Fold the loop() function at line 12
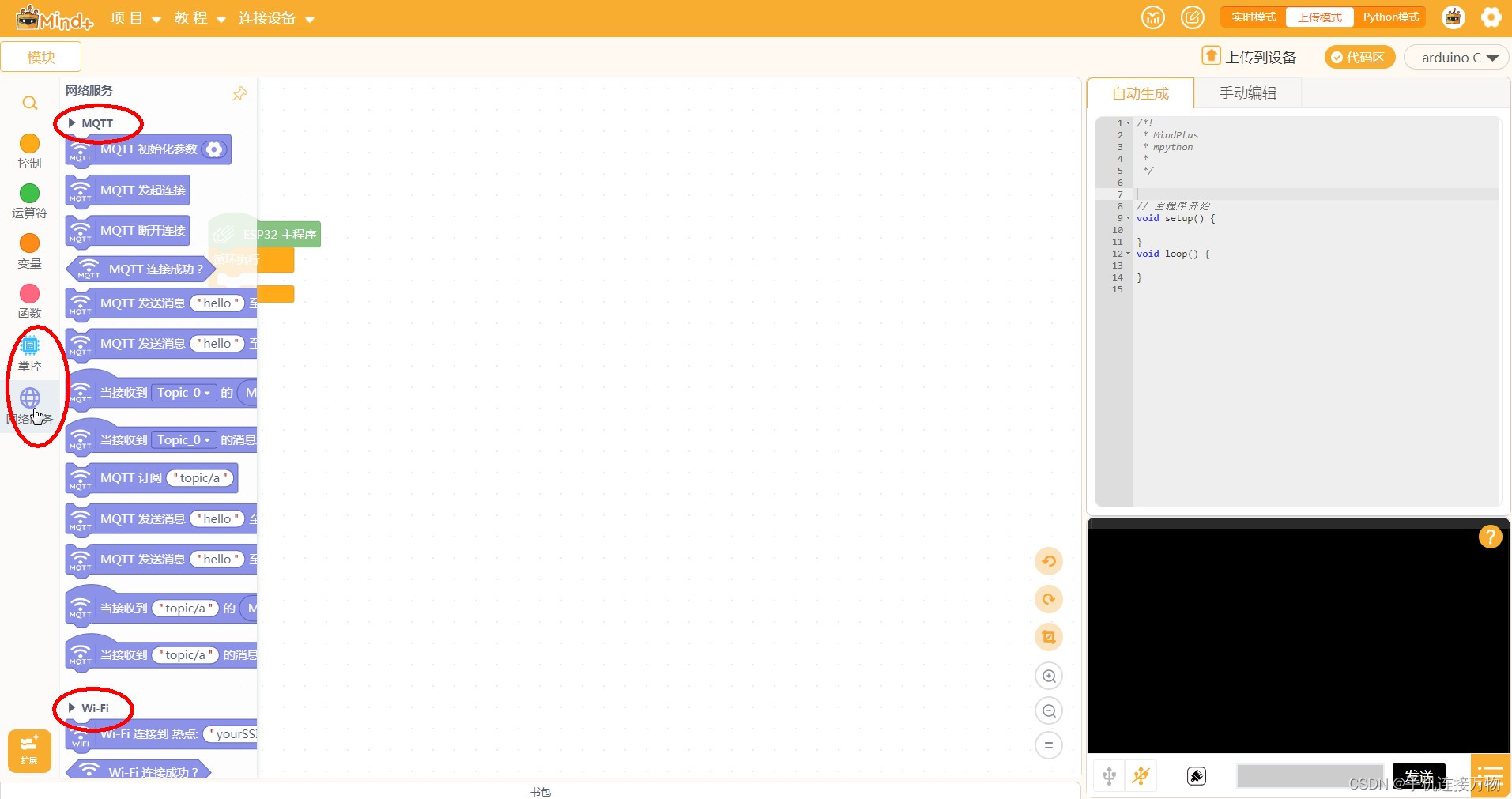Image resolution: width=1512 pixels, height=799 pixels. 1128,254
